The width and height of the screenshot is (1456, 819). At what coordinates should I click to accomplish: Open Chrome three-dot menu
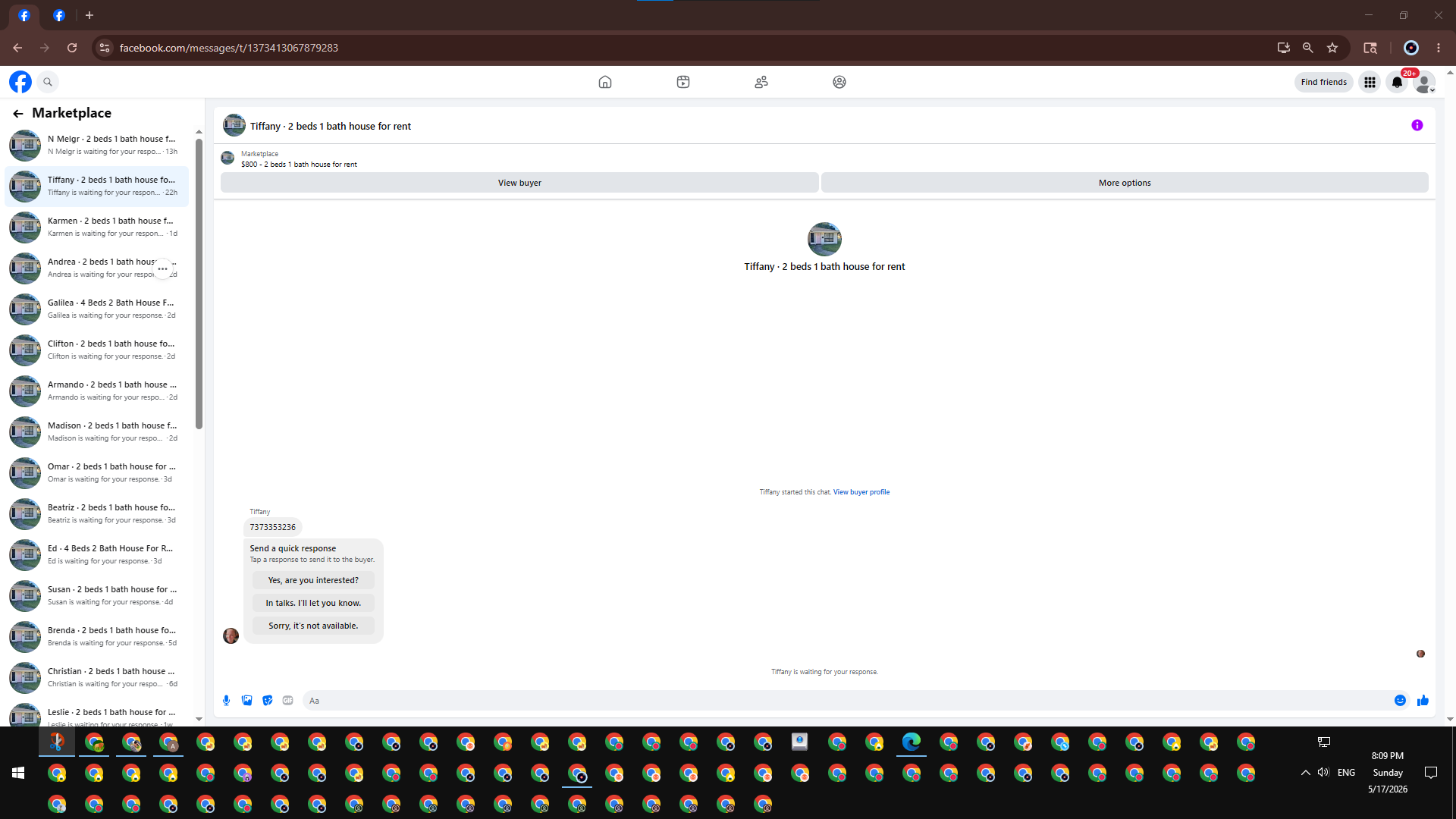coord(1439,48)
